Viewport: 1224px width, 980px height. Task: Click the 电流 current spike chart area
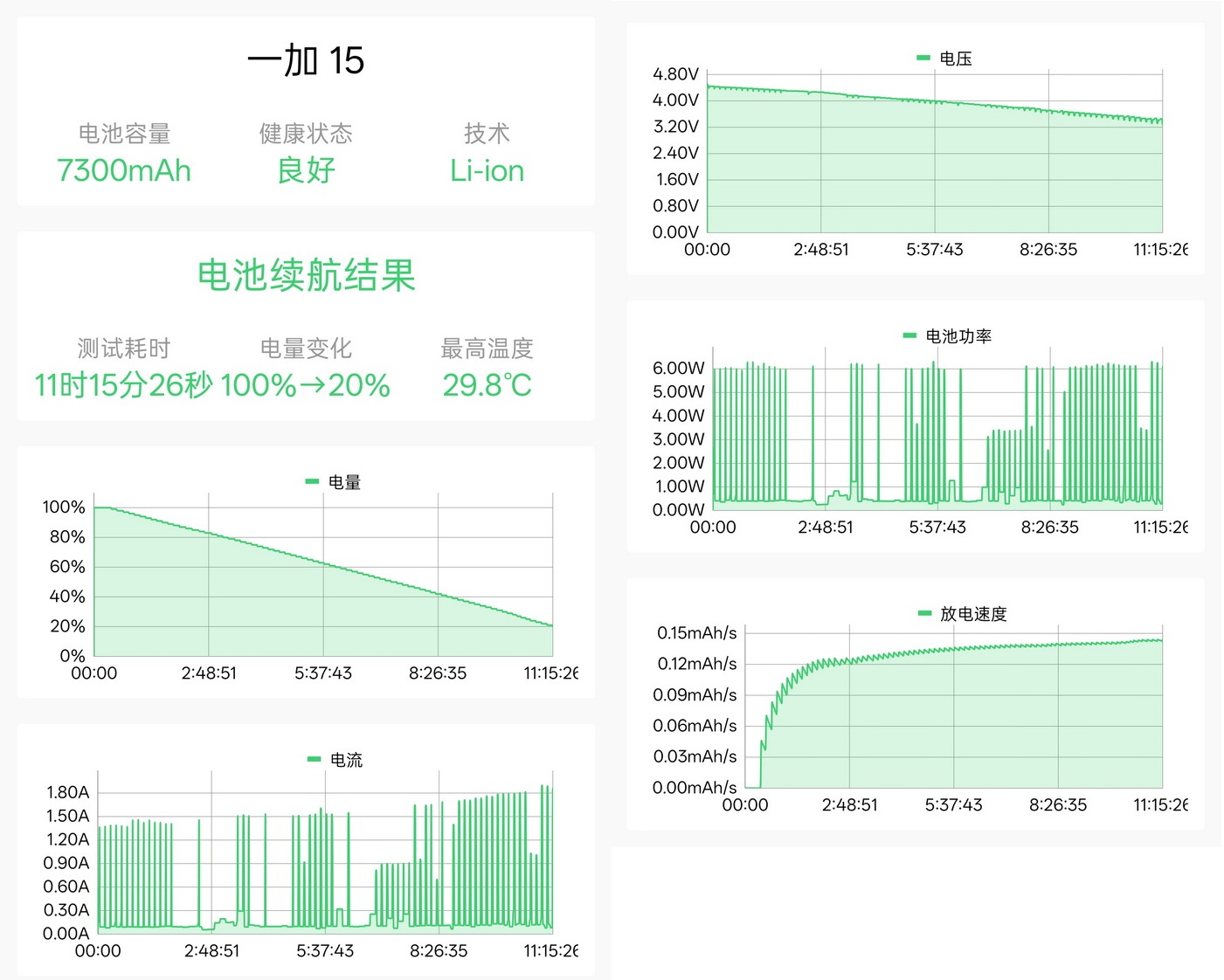(325, 852)
